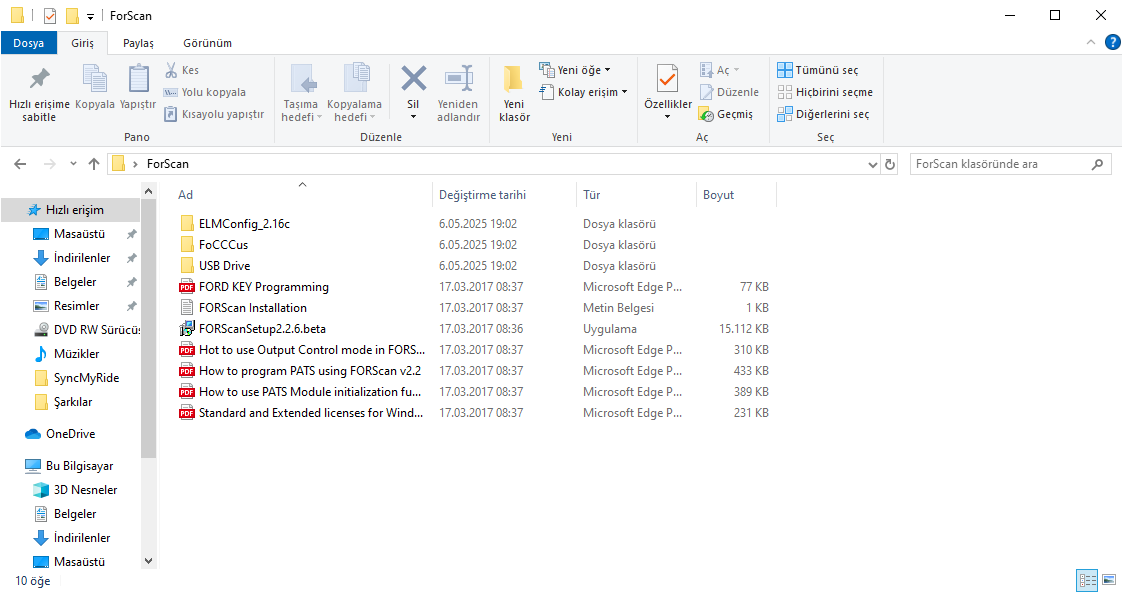Click Yolu kopyala in the ribbon

[x=205, y=92]
